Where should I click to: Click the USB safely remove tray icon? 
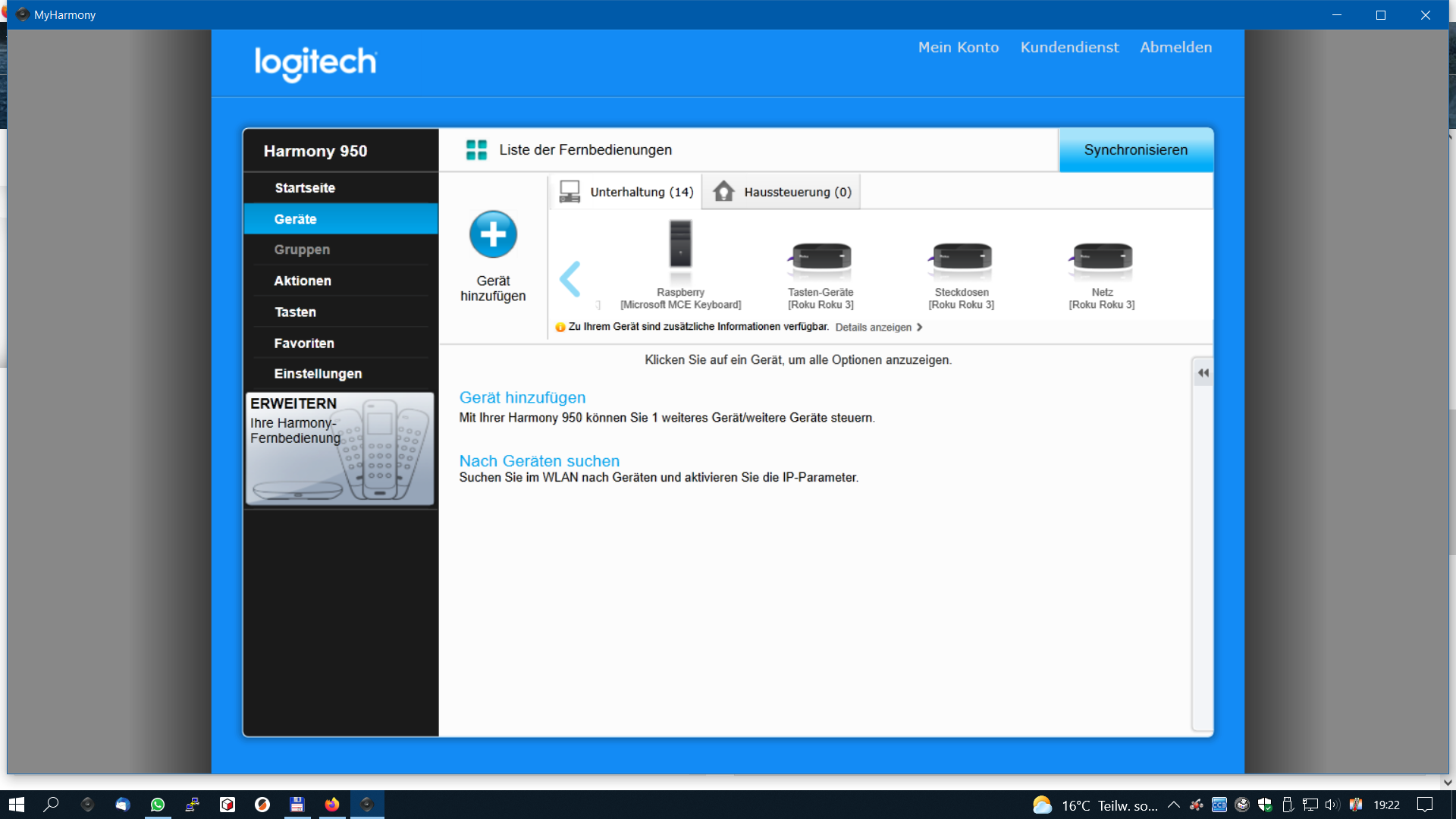[1287, 805]
